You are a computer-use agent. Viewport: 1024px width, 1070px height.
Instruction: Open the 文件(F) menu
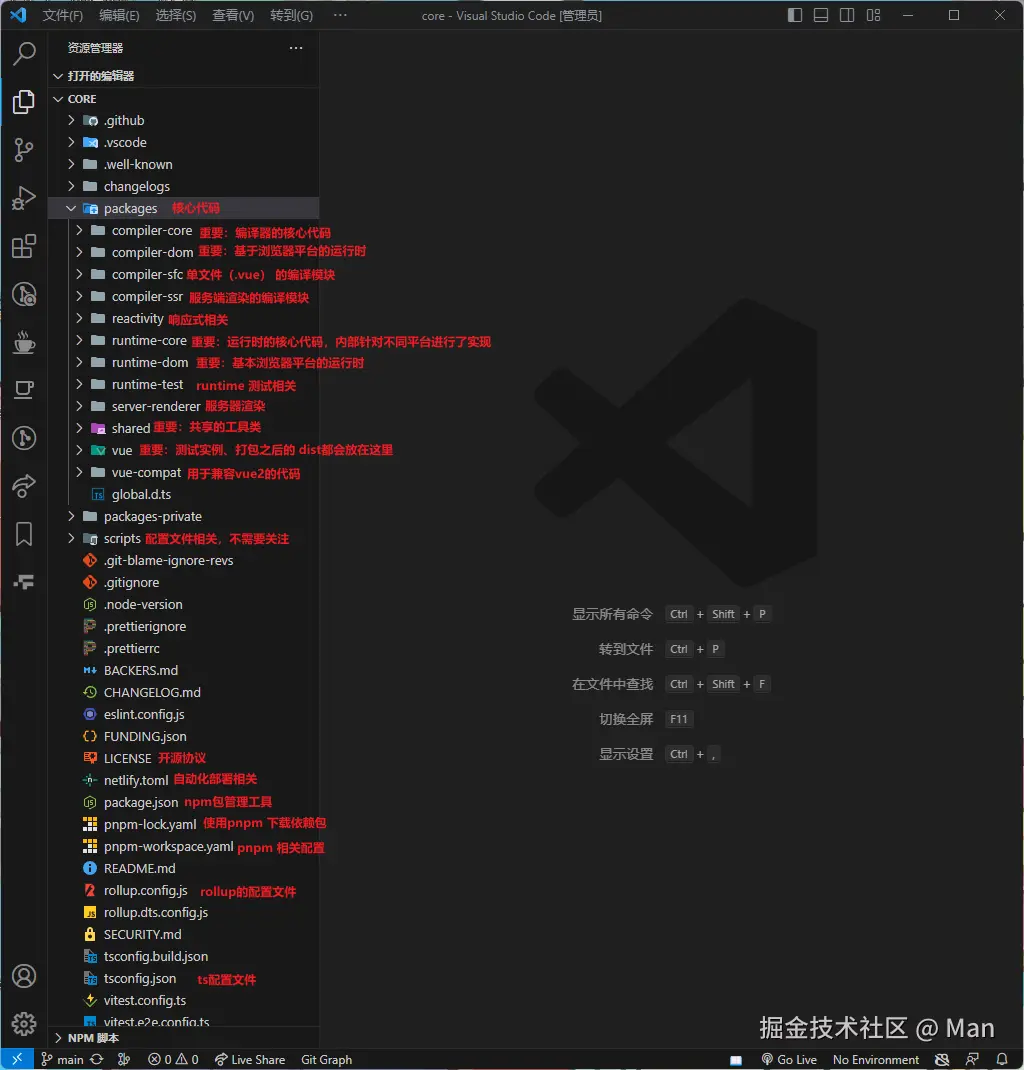pyautogui.click(x=62, y=15)
